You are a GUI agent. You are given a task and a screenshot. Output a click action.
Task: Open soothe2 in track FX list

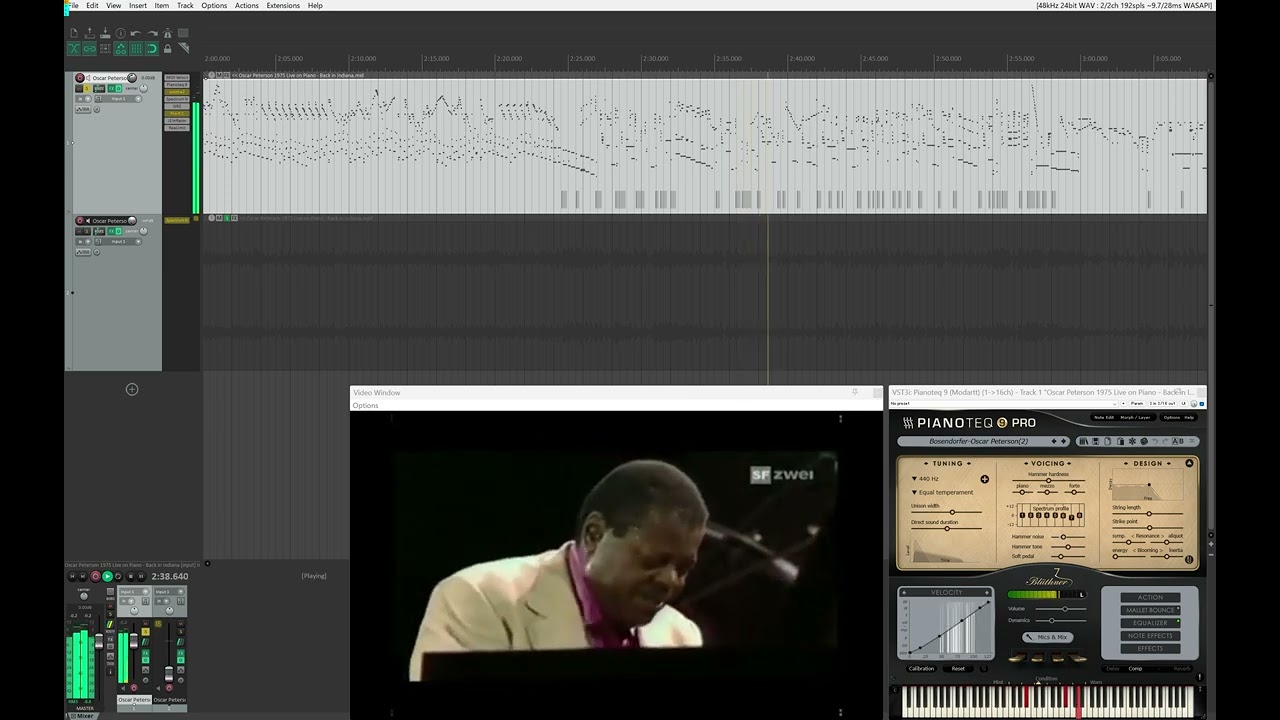click(x=177, y=92)
